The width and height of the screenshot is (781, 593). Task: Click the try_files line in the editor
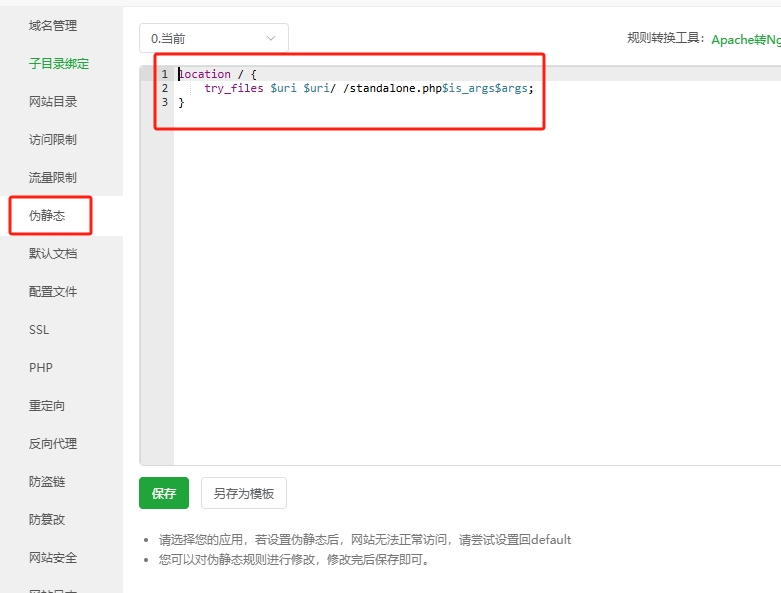pos(368,88)
